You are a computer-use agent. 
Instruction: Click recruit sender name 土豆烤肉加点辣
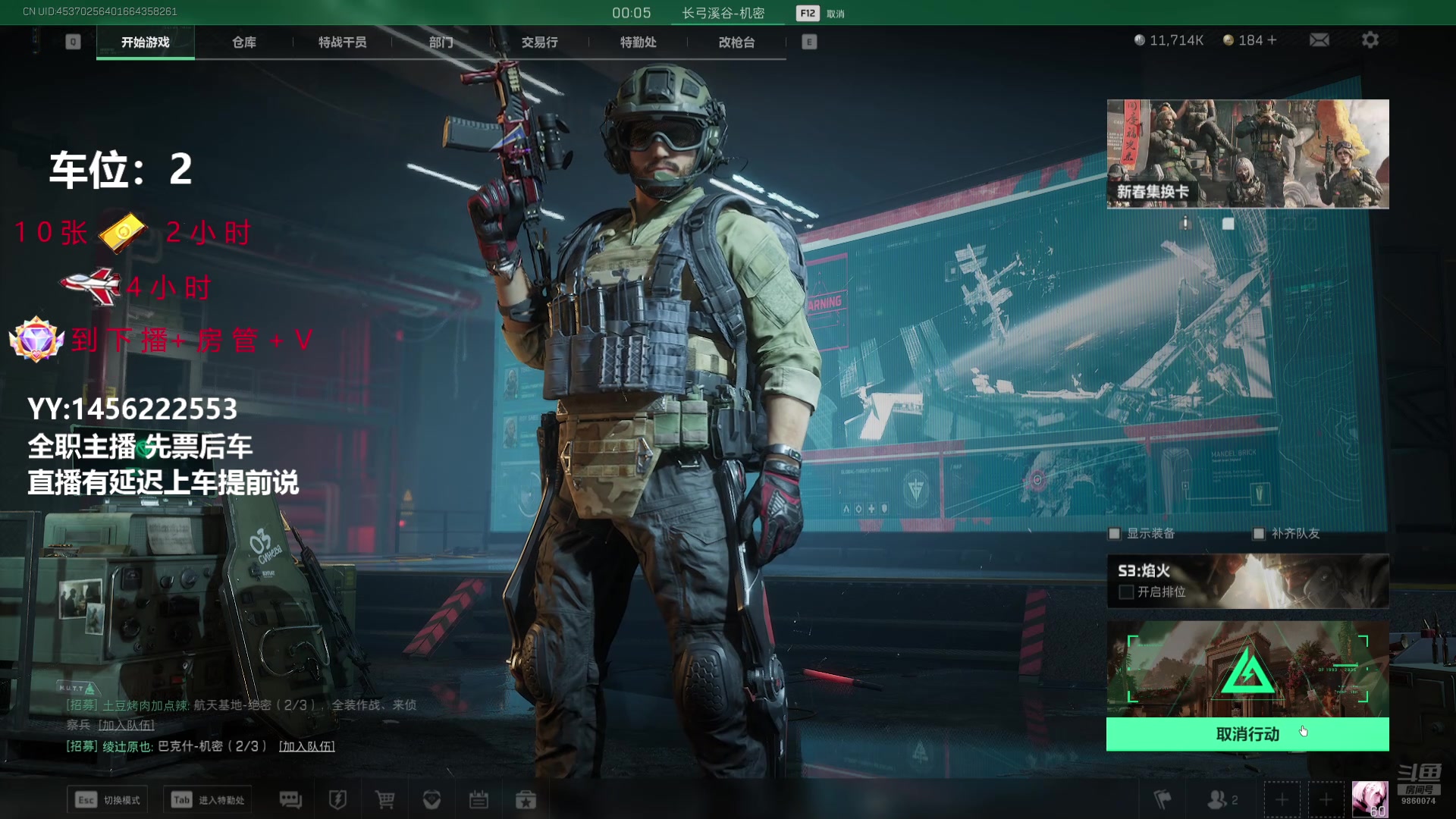tap(145, 705)
